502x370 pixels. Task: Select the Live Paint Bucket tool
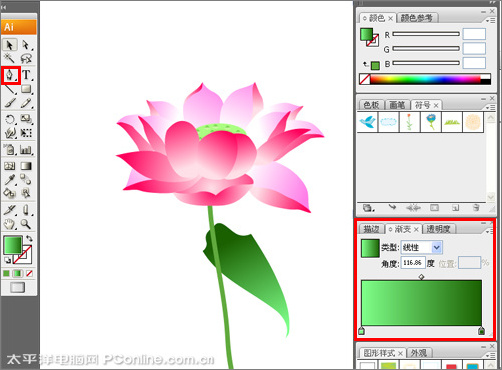10,193
